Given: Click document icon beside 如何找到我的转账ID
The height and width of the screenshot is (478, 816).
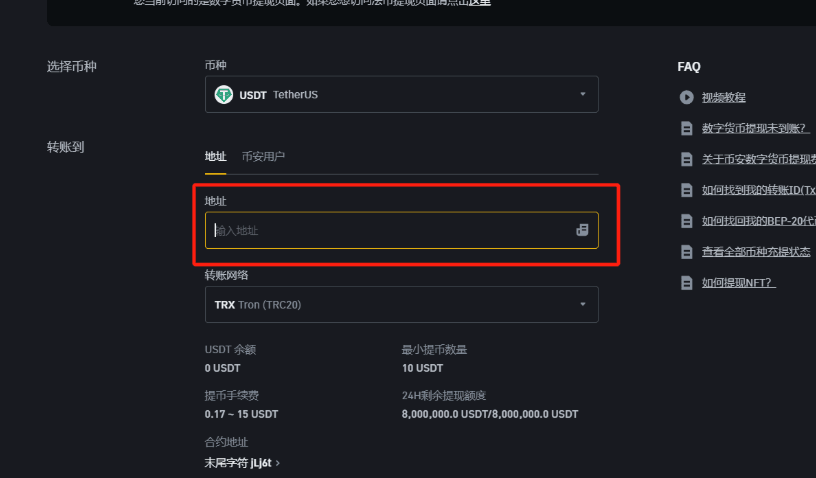Looking at the screenshot, I should pyautogui.click(x=687, y=190).
